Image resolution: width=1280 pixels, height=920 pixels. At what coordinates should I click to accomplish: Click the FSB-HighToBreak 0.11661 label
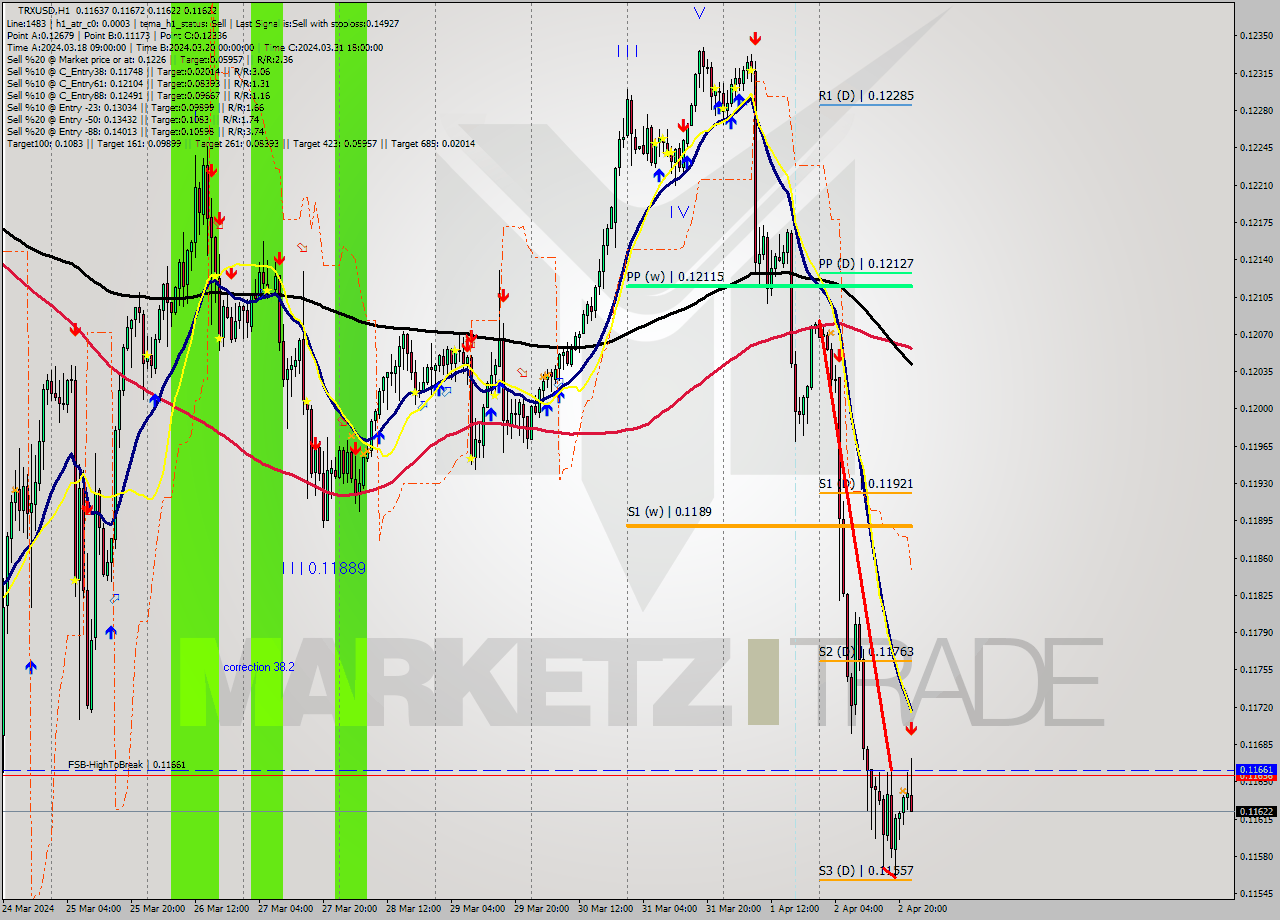127,765
